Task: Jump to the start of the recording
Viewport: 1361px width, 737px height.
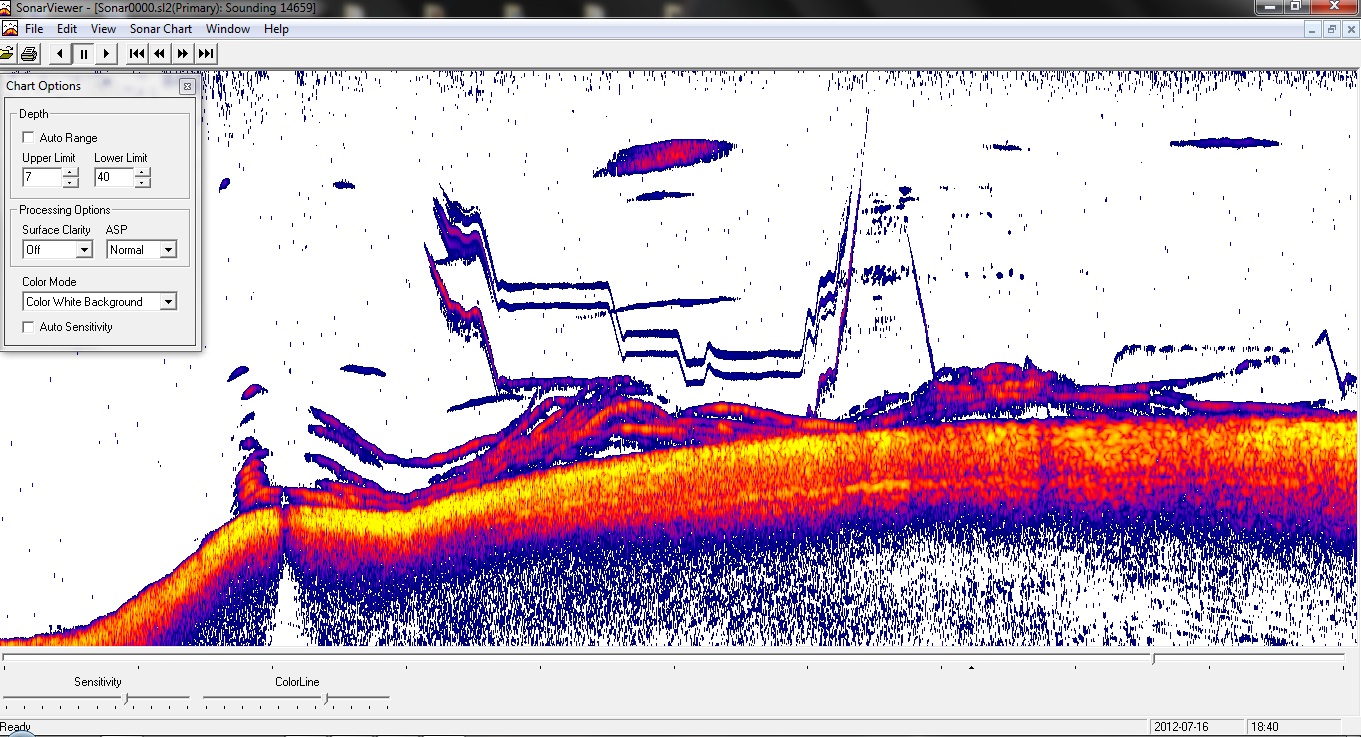Action: [x=137, y=53]
